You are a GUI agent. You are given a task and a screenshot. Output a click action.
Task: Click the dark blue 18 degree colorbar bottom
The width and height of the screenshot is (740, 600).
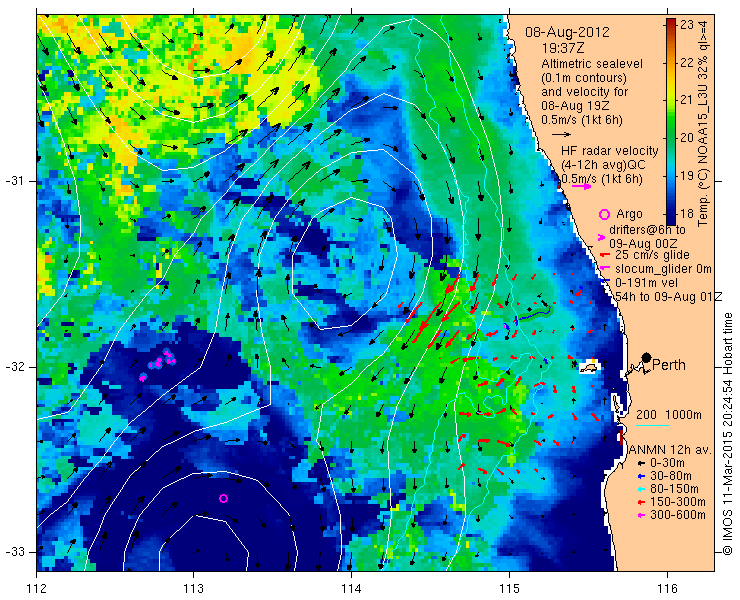coord(671,218)
